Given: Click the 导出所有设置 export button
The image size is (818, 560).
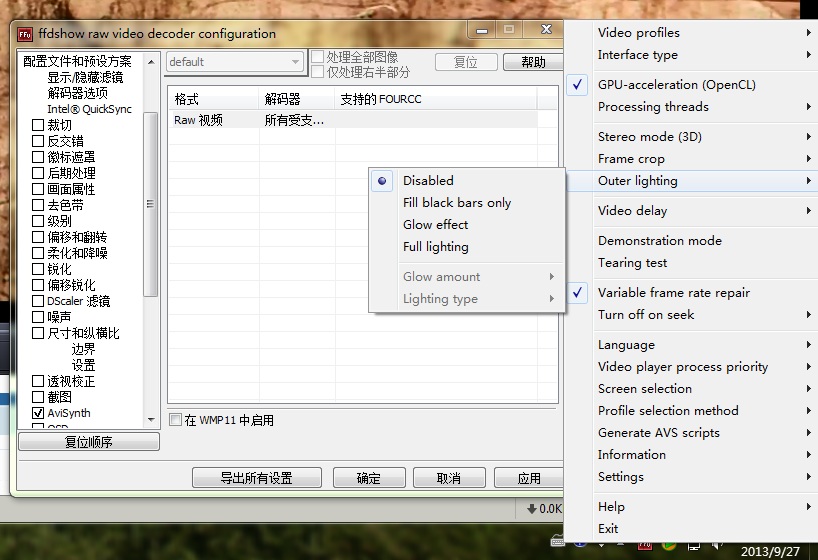Looking at the screenshot, I should [257, 478].
